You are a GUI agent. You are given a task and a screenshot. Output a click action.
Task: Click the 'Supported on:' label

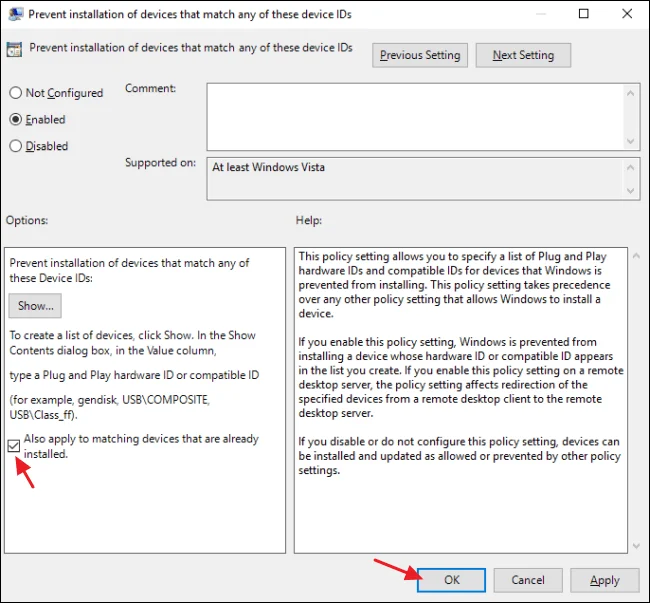pos(160,162)
